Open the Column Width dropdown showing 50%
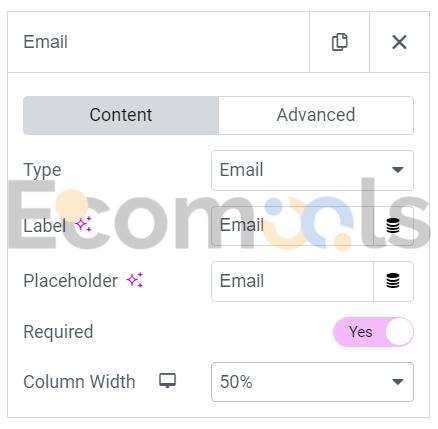 click(312, 382)
